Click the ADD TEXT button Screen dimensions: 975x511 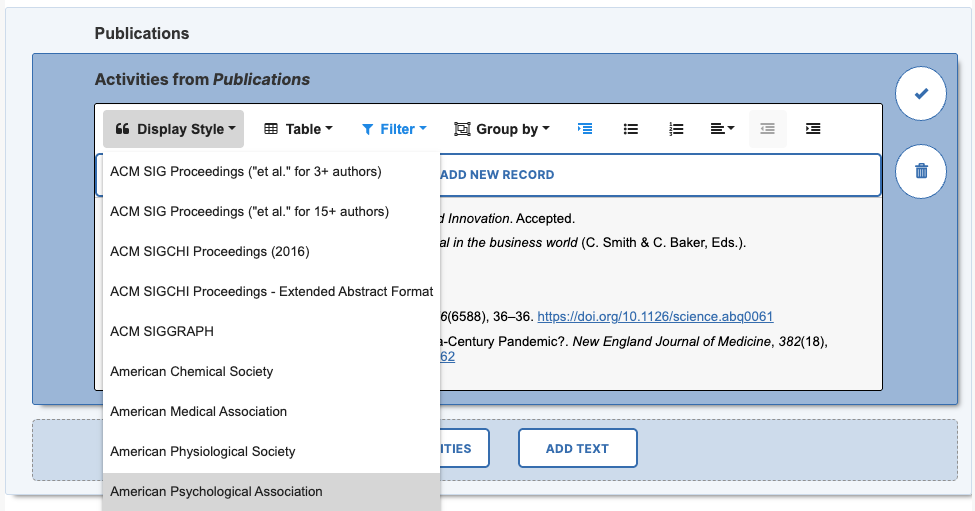click(578, 448)
